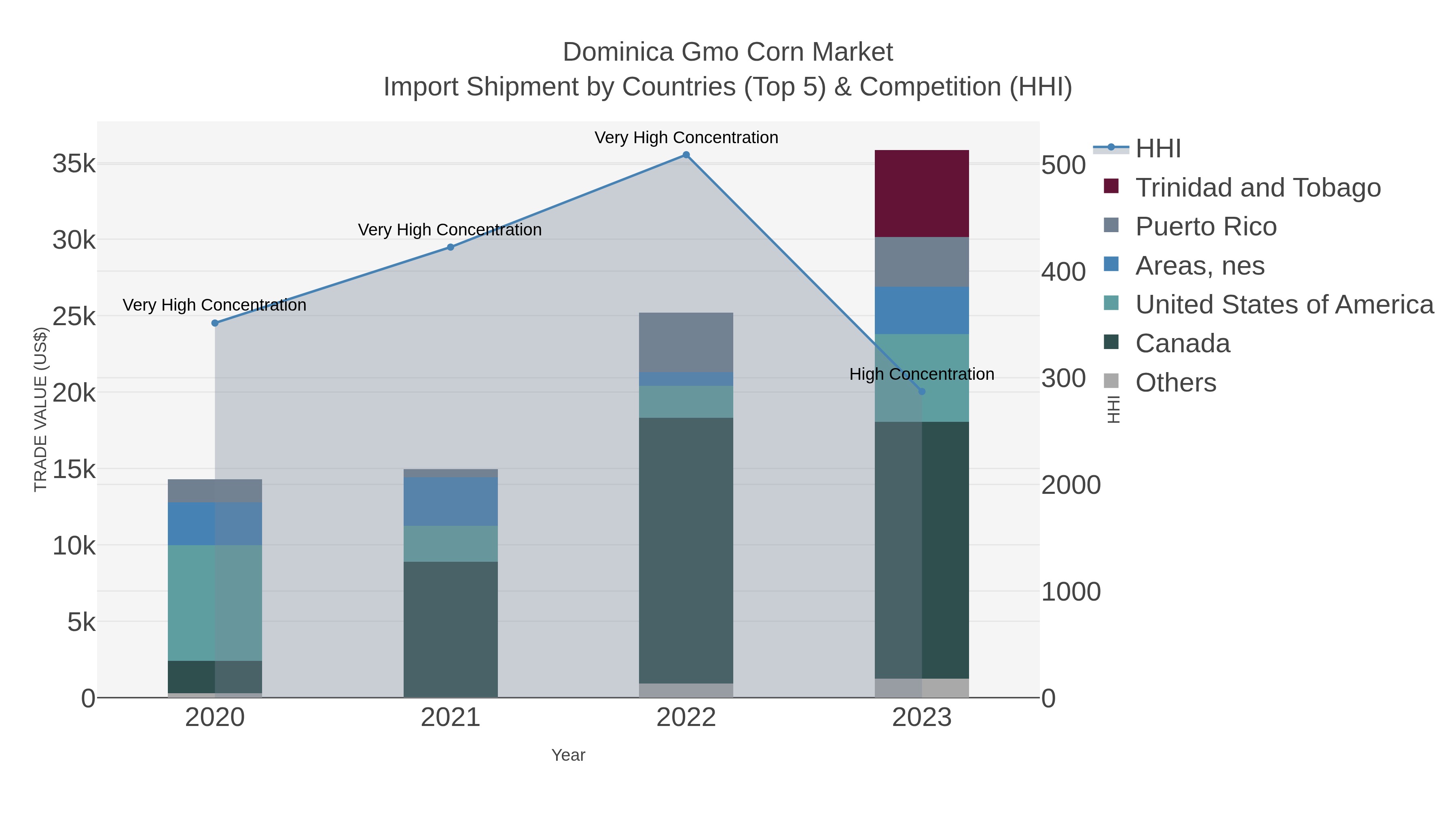This screenshot has width=1456, height=819.
Task: Click the Trinidad and Tobago 2023 bar segment
Action: tap(922, 194)
